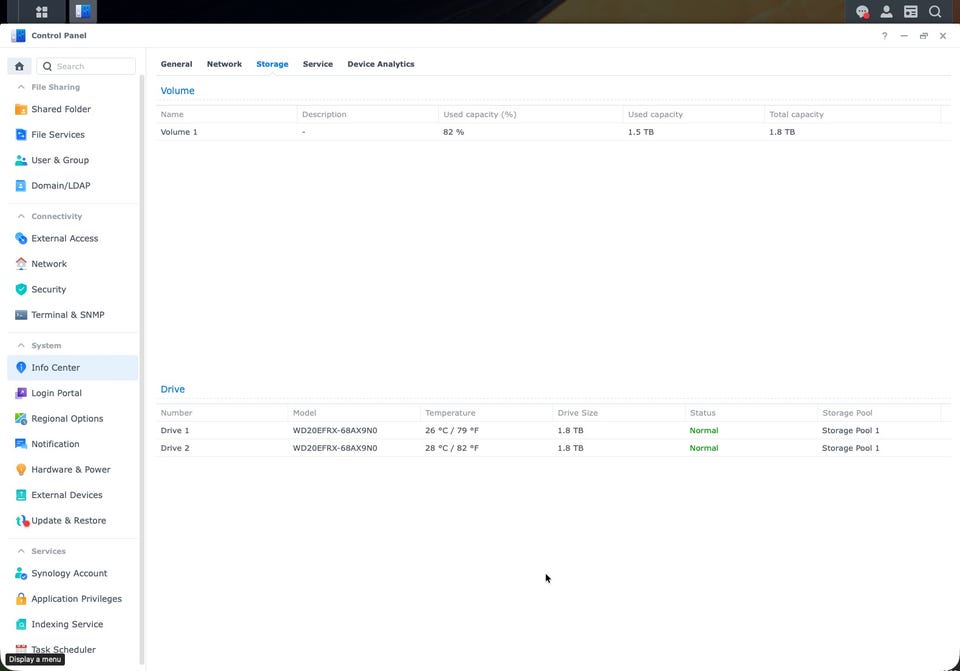960x671 pixels.
Task: Switch to the Device Analytics tab
Action: coord(381,64)
